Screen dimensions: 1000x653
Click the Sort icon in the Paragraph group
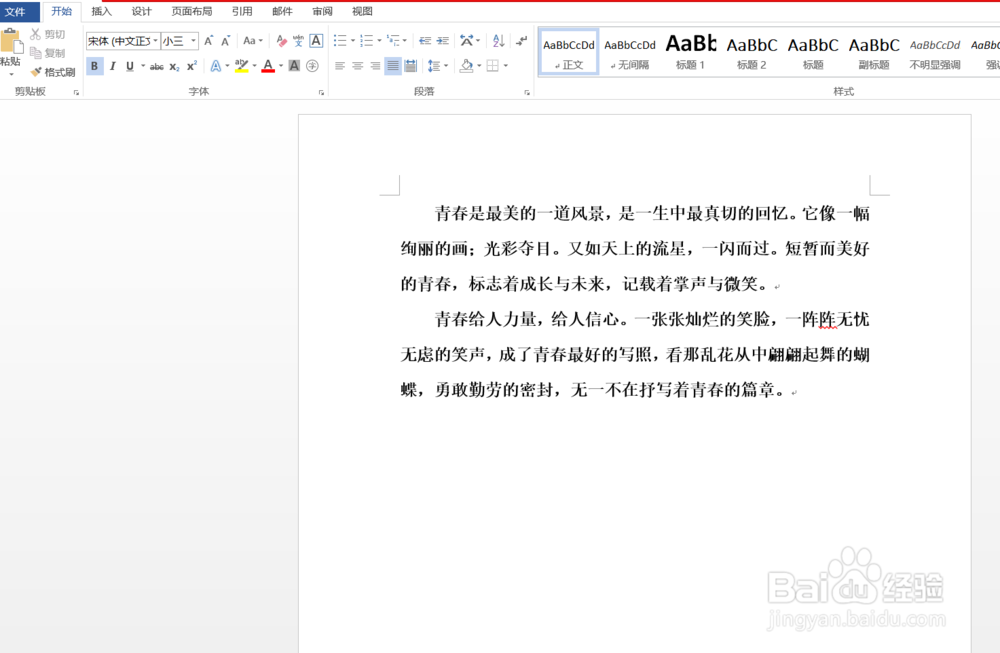tap(498, 40)
